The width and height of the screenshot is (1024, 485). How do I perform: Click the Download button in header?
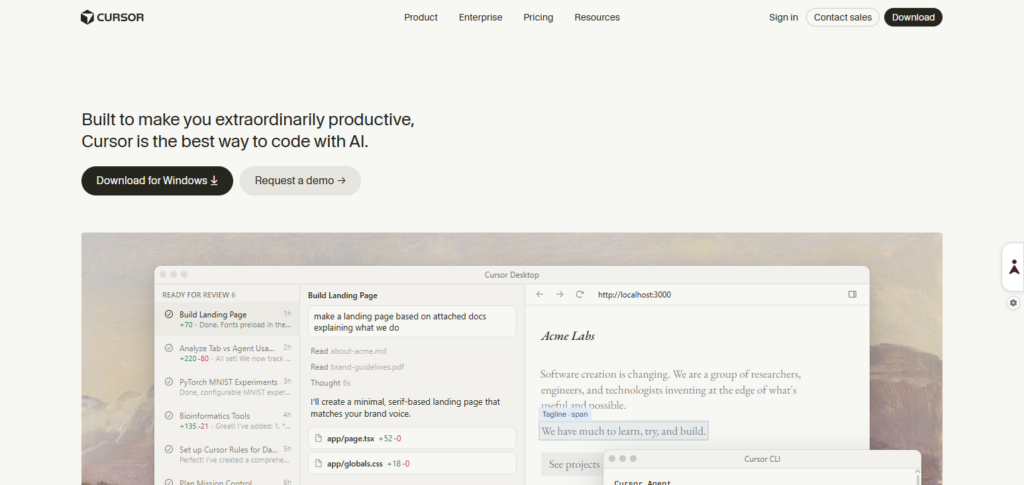(x=913, y=18)
